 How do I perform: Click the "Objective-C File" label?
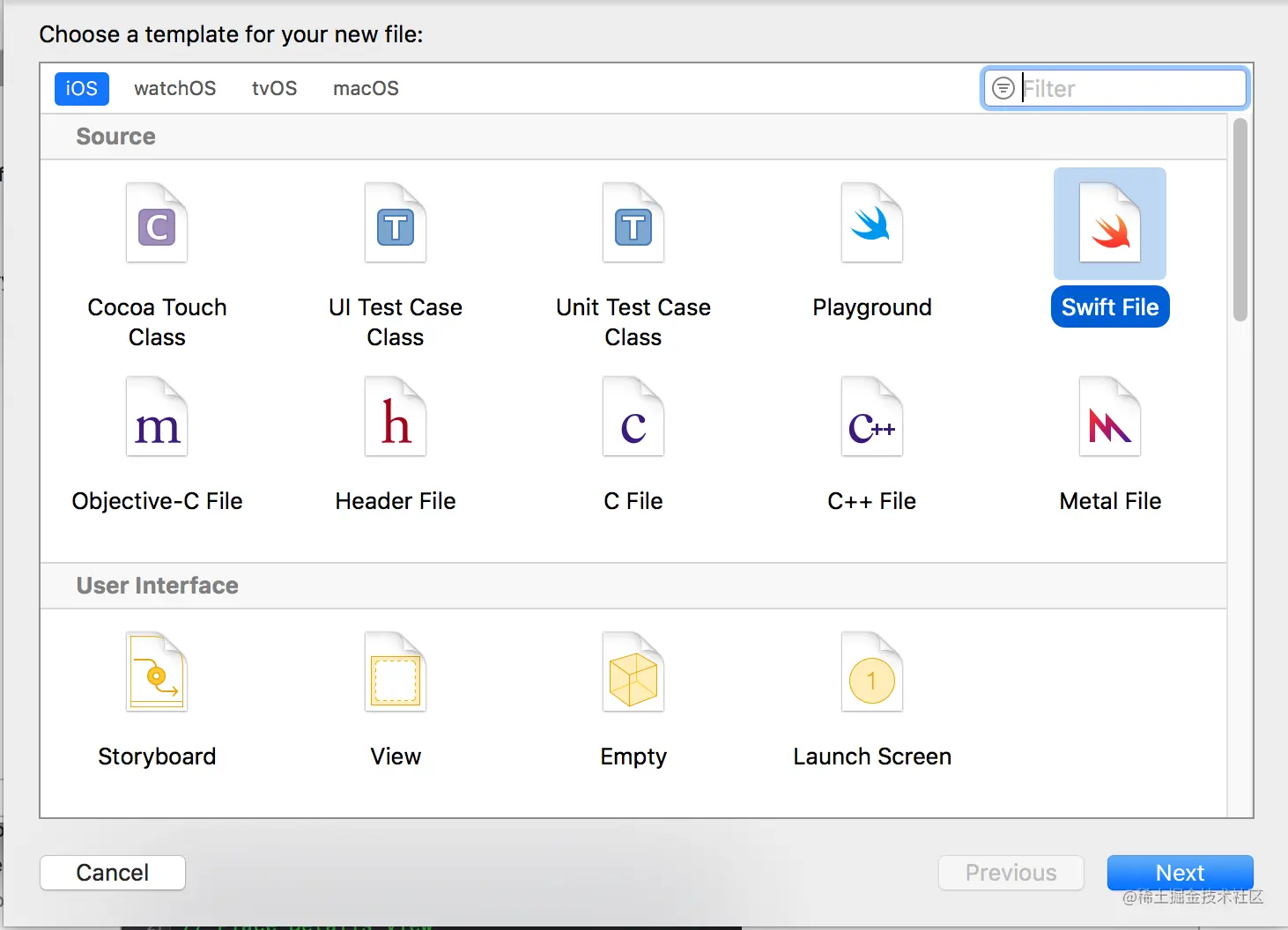pos(157,501)
